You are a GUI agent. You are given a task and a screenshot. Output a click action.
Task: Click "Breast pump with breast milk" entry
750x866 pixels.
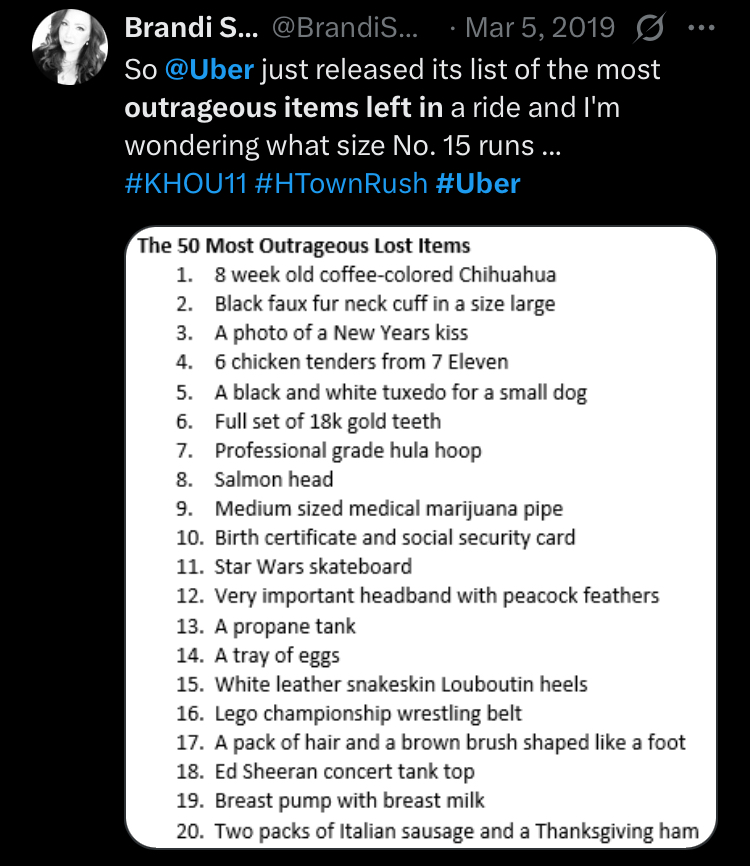(349, 801)
